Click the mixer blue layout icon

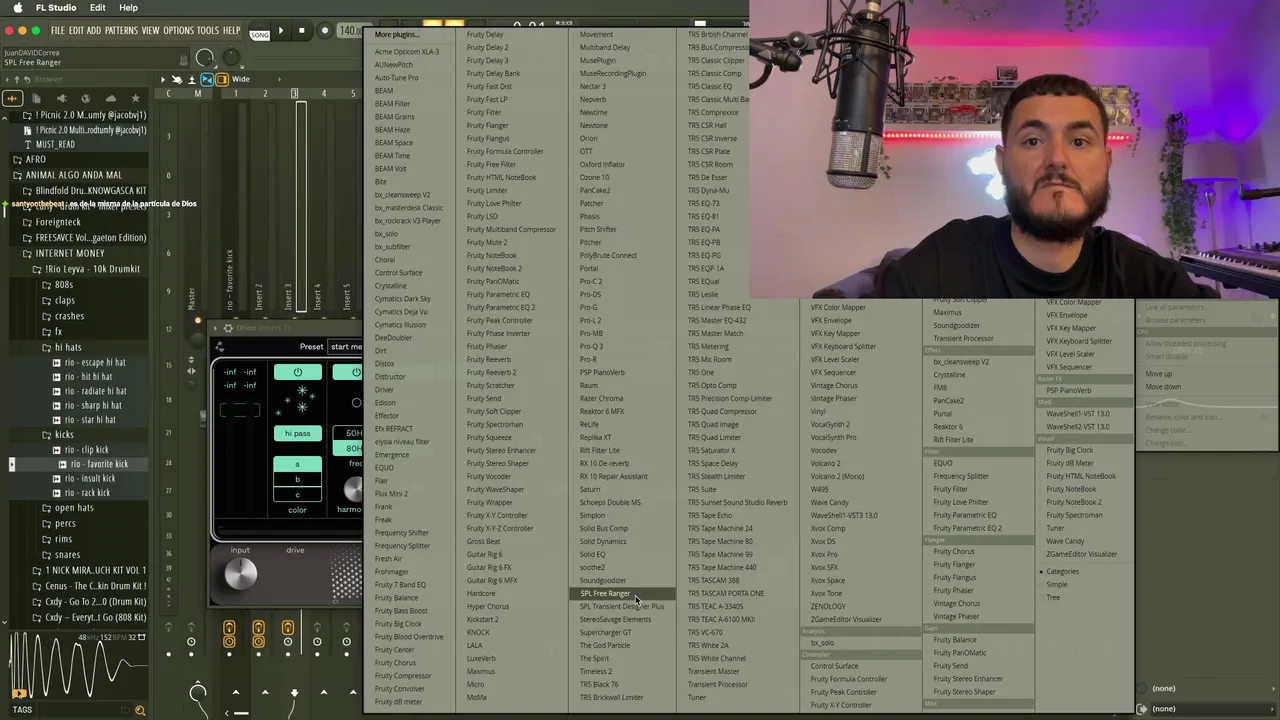pos(207,79)
